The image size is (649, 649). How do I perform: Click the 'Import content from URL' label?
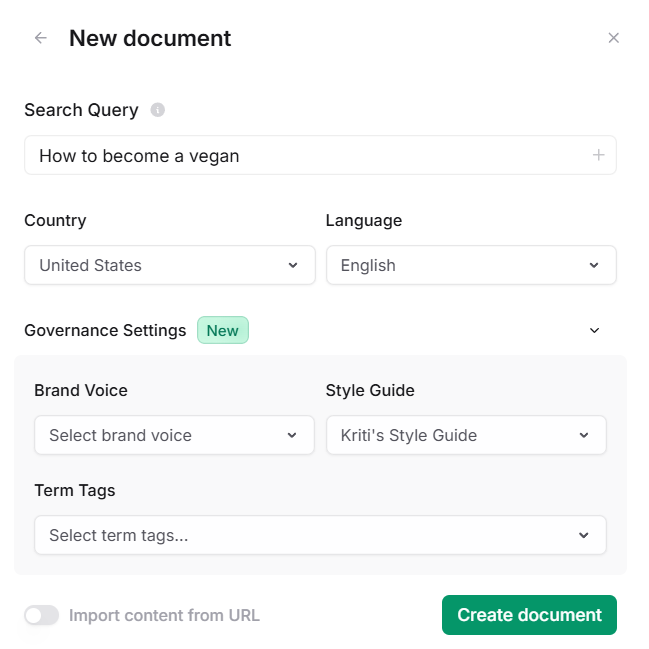(x=164, y=615)
